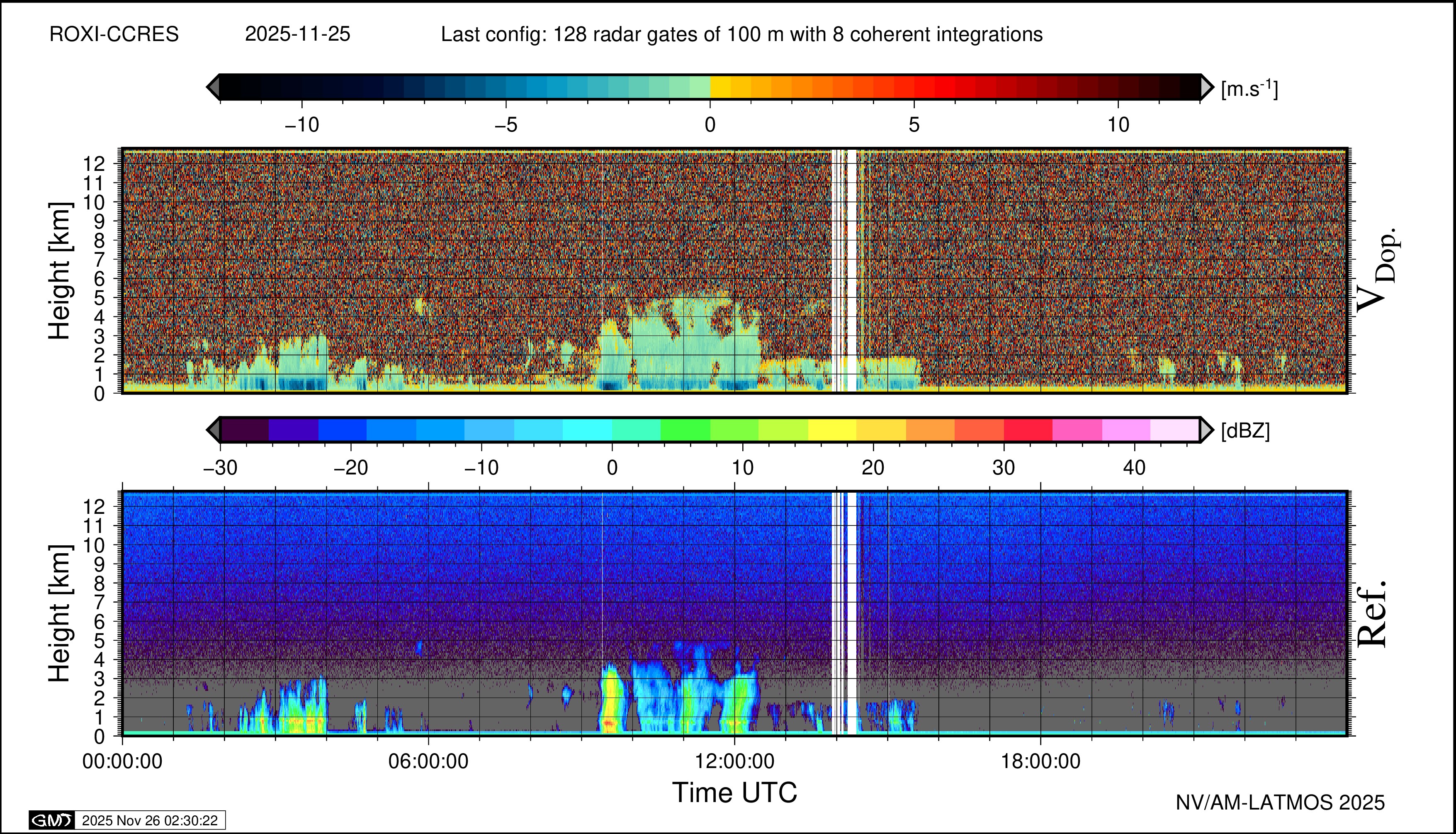1456x834 pixels.
Task: Click the yellow zero-velocity color swatch
Action: click(720, 87)
